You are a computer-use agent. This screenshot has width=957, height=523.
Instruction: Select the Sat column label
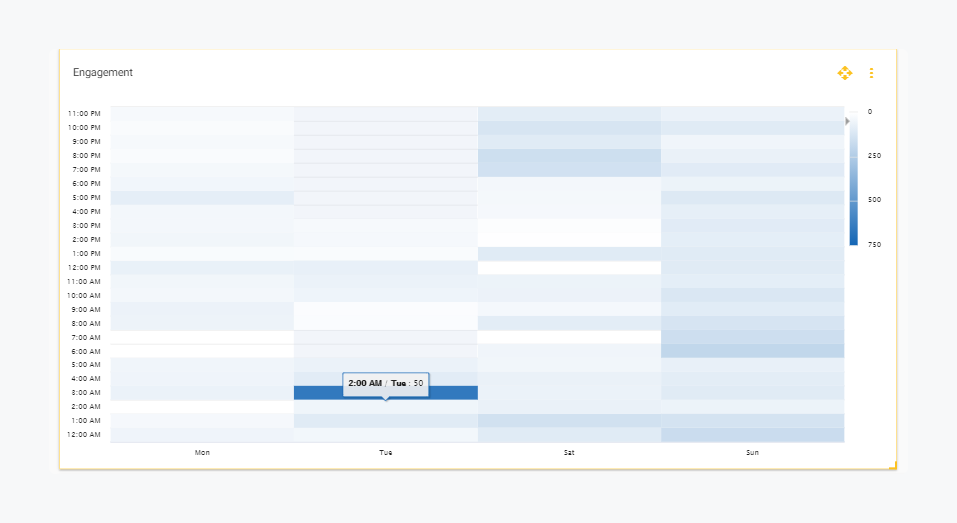(x=569, y=453)
